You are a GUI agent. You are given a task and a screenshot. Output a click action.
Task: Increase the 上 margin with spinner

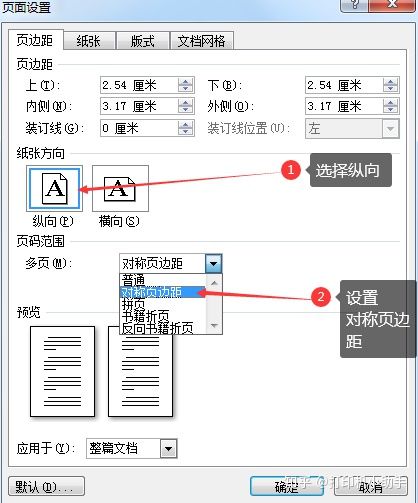(185, 82)
